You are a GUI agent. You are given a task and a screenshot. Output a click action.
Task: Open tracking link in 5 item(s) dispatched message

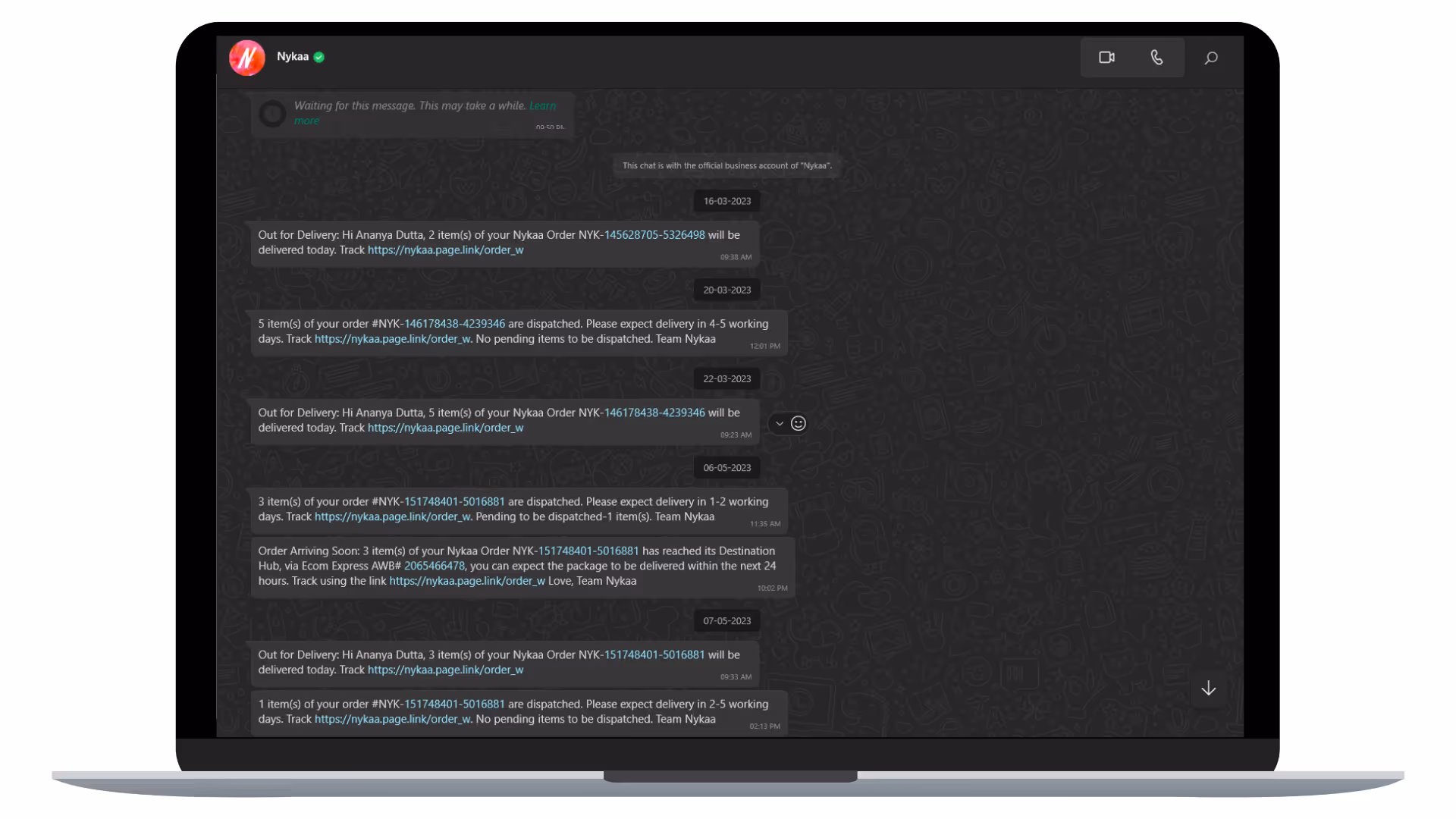click(x=392, y=339)
